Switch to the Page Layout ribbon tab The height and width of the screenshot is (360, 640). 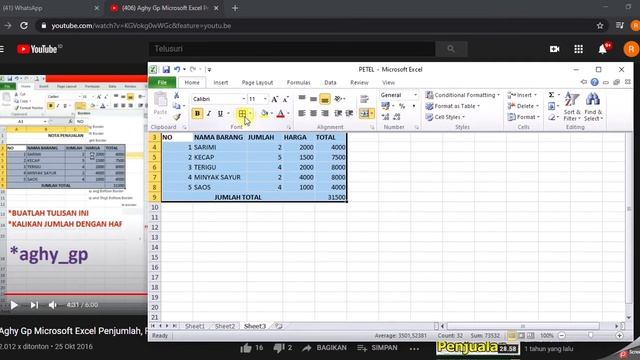click(x=257, y=82)
